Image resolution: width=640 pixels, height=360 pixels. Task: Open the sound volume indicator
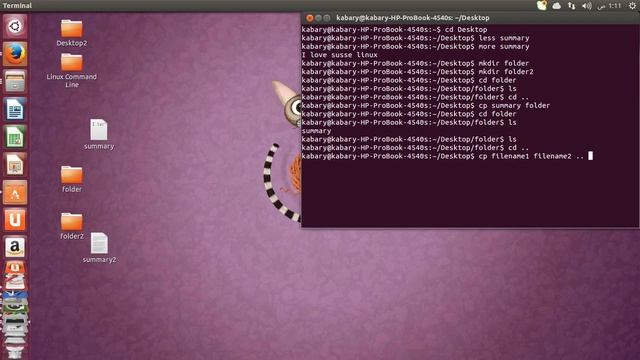coord(587,6)
